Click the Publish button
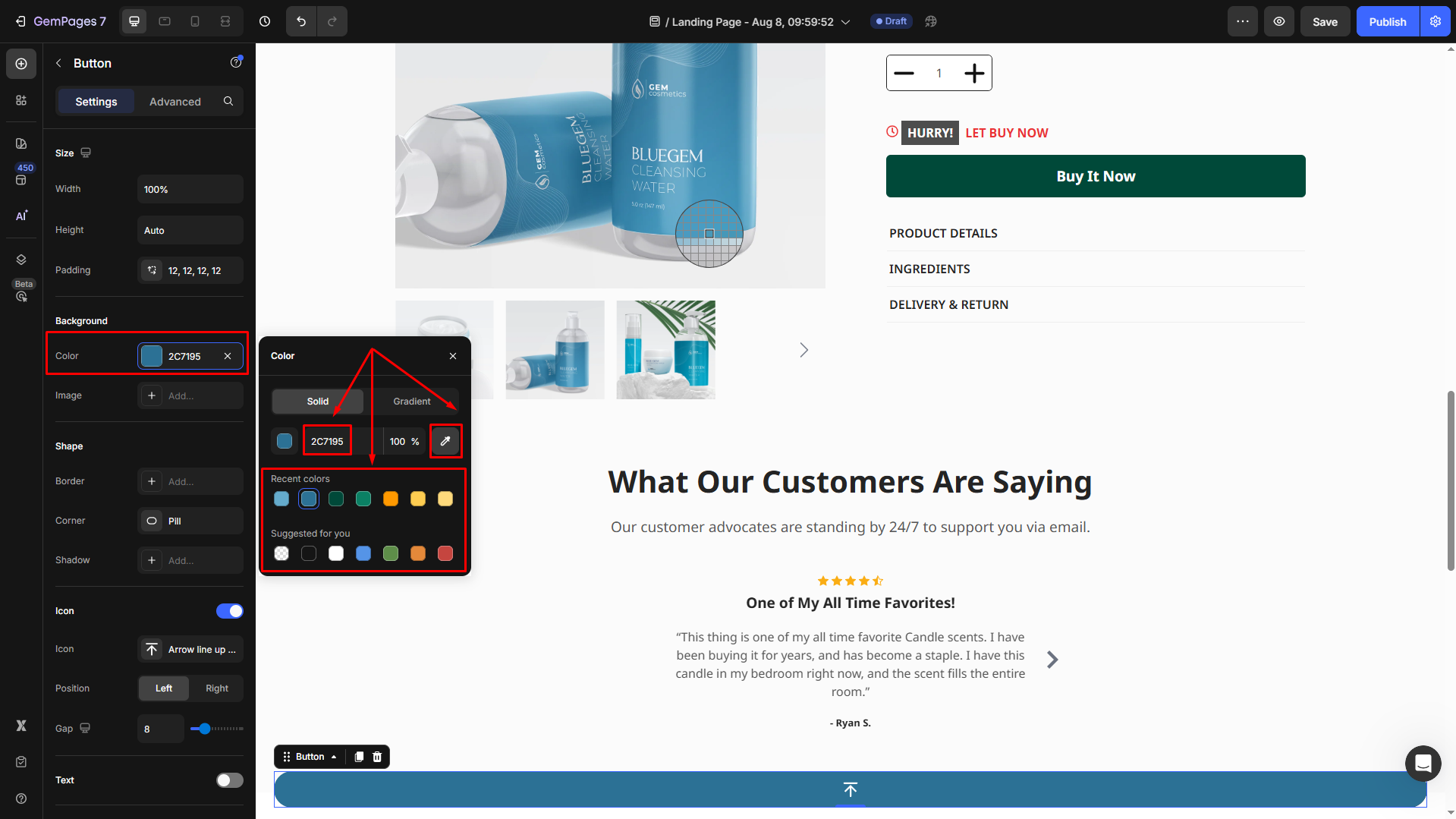The width and height of the screenshot is (1456, 819). 1388,21
